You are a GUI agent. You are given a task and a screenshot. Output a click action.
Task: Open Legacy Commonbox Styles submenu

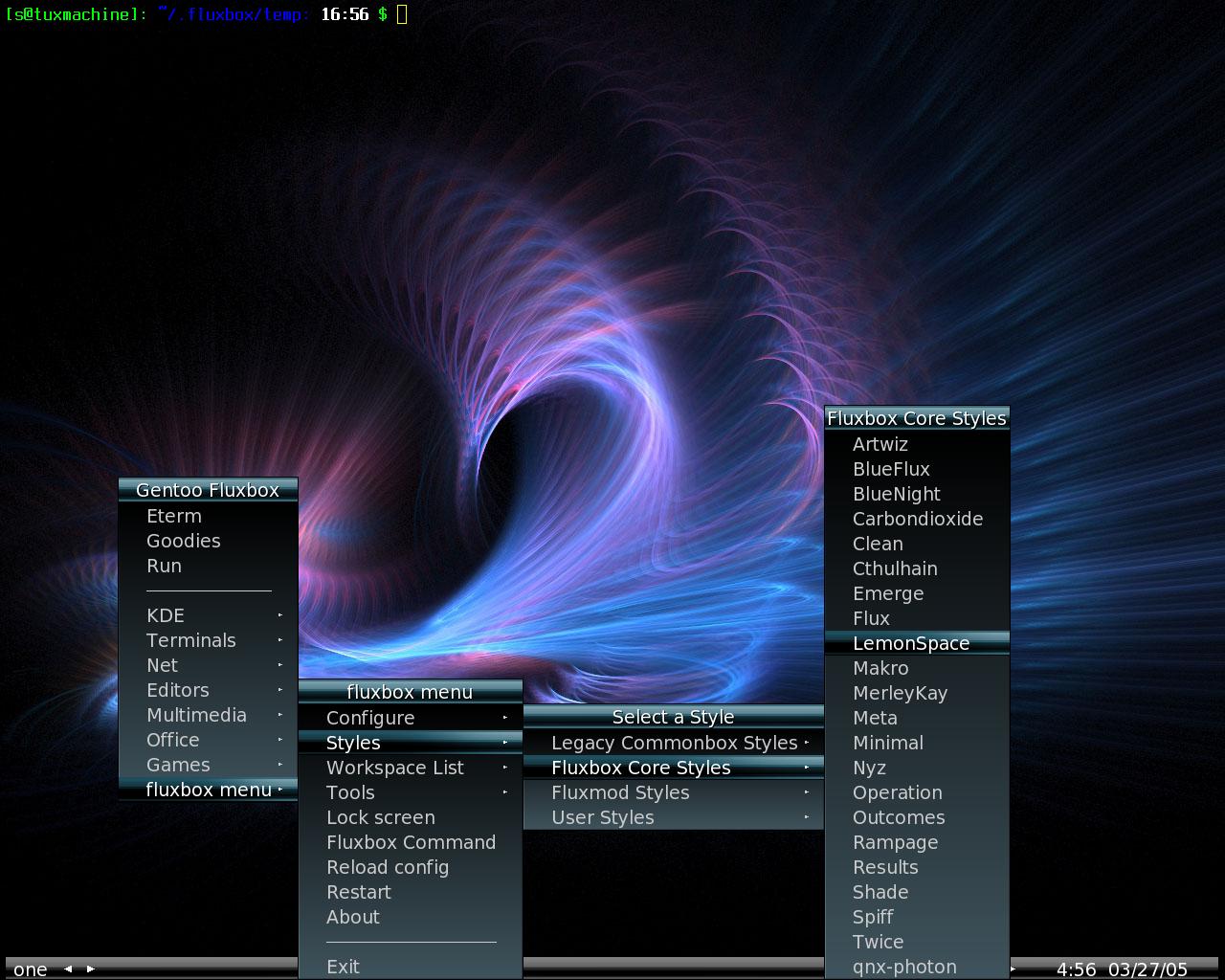674,743
